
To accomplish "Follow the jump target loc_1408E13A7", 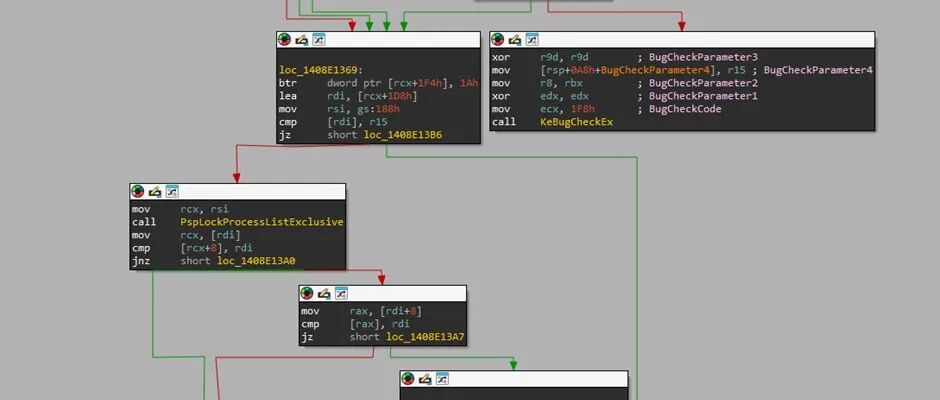I will pyautogui.click(x=426, y=337).
